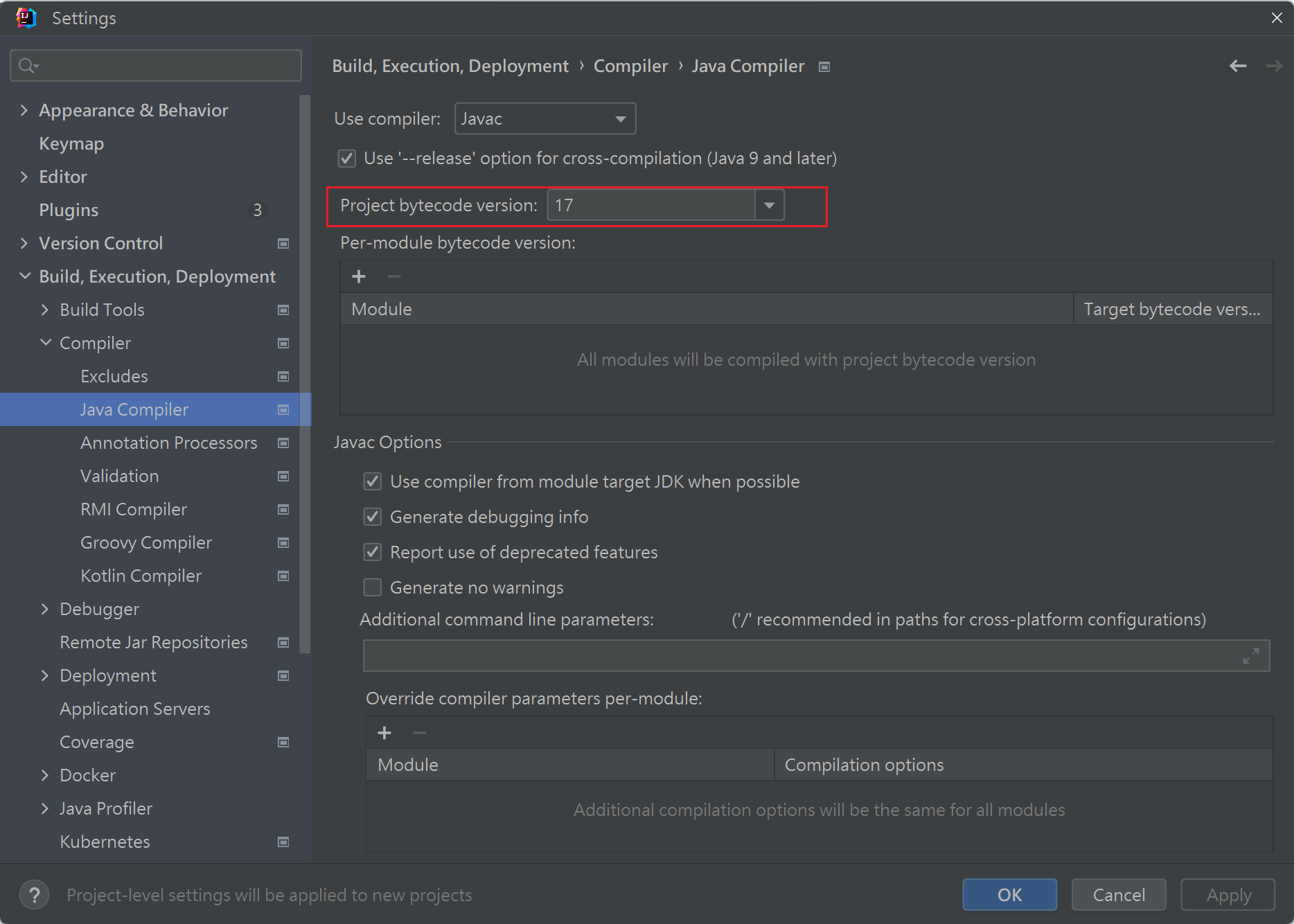
Task: Click the project icon next to Version Control
Action: pyautogui.click(x=283, y=243)
